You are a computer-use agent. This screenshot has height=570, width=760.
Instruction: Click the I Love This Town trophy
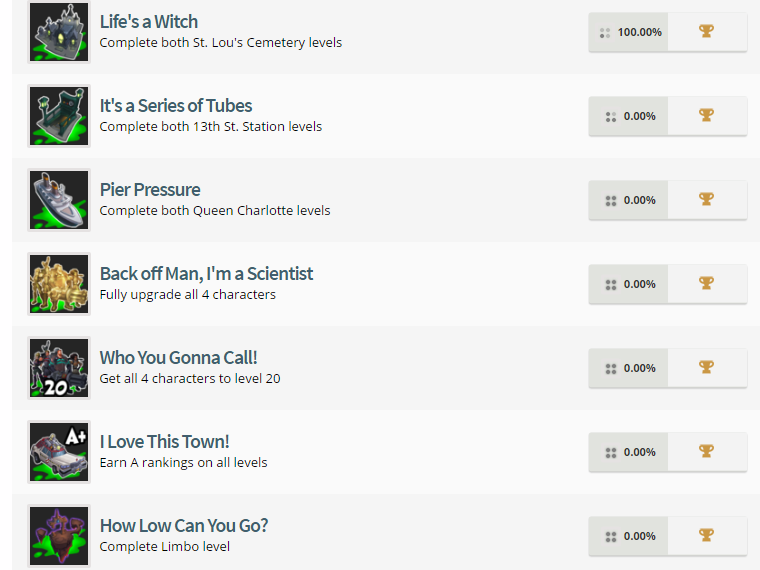coord(706,452)
